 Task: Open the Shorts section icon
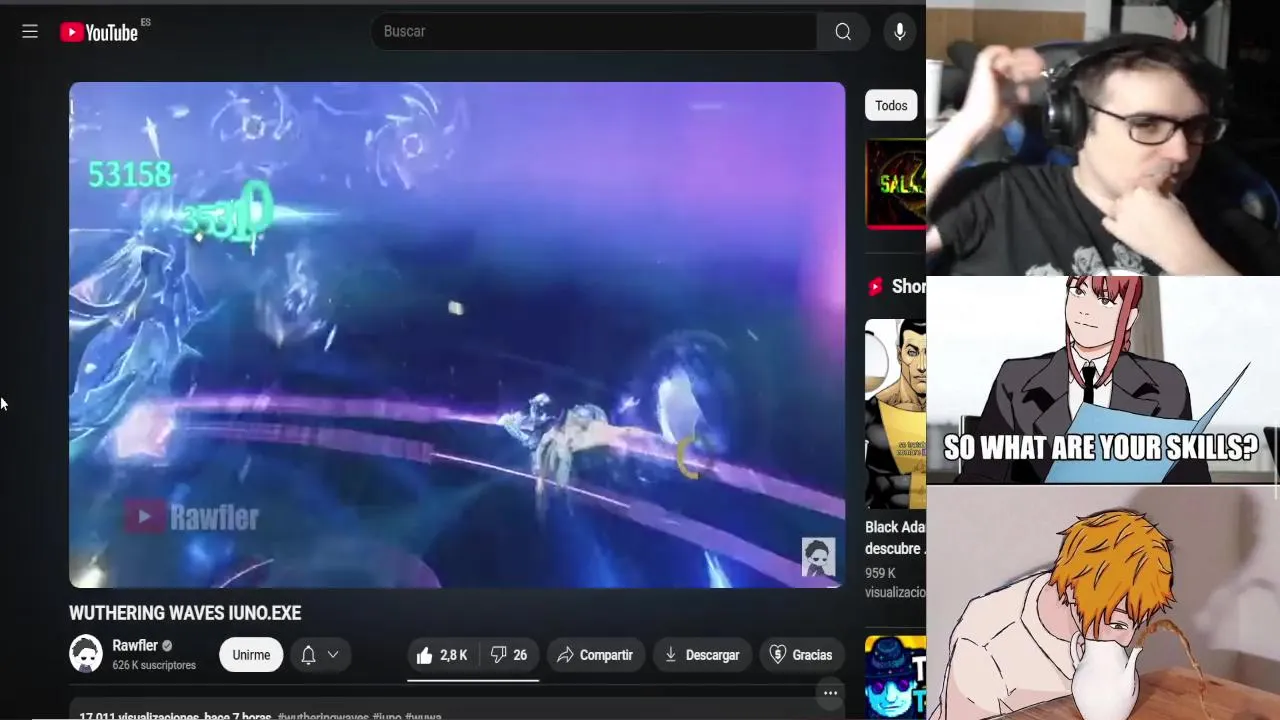(x=876, y=287)
